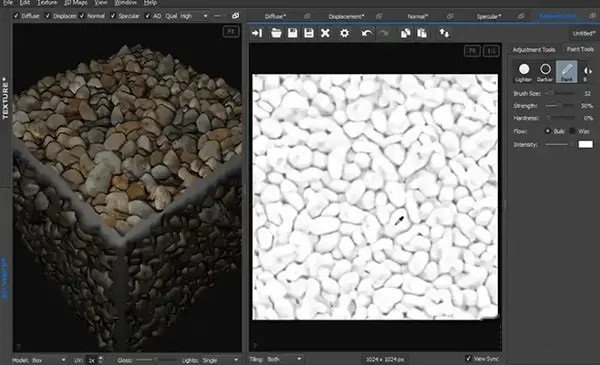Viewport: 600px width, 365px height.
Task: Adjust the Hardness slider
Action: [559, 117]
